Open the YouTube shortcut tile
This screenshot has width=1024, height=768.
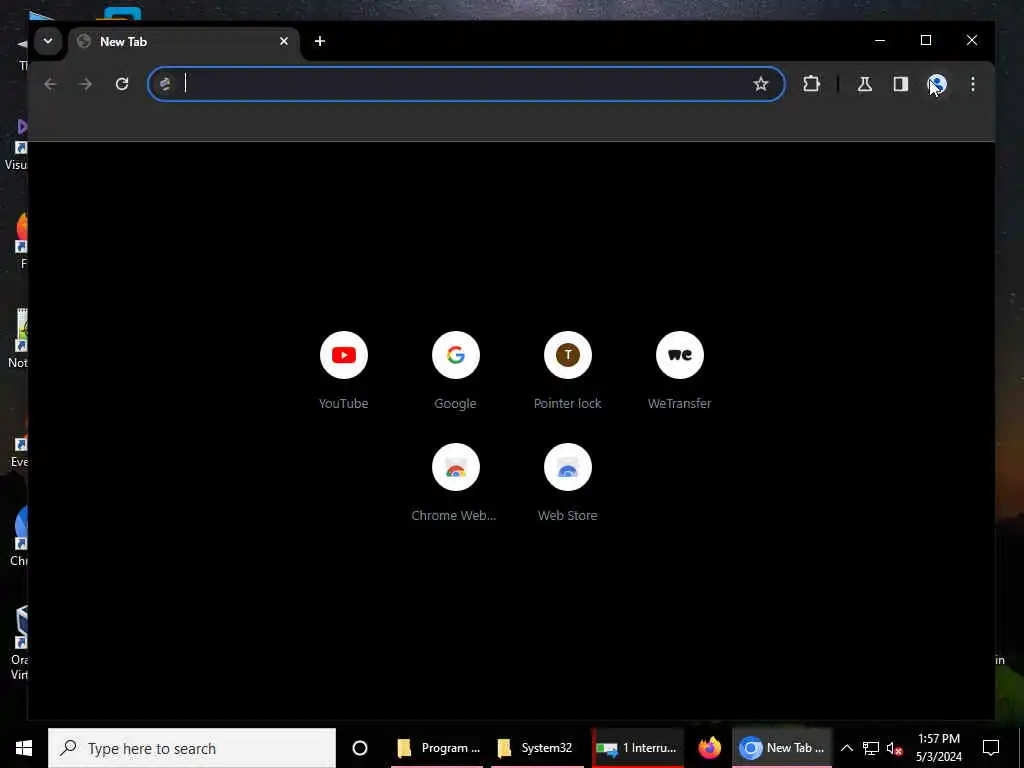[344, 370]
